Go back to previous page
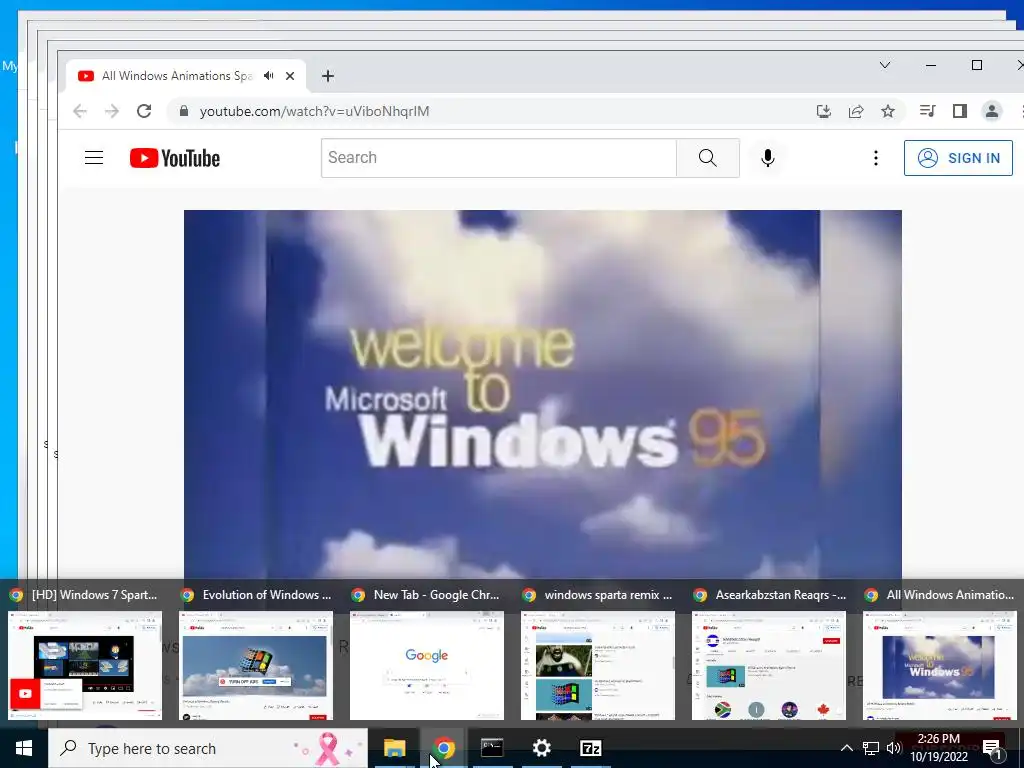This screenshot has width=1024, height=768. (80, 111)
